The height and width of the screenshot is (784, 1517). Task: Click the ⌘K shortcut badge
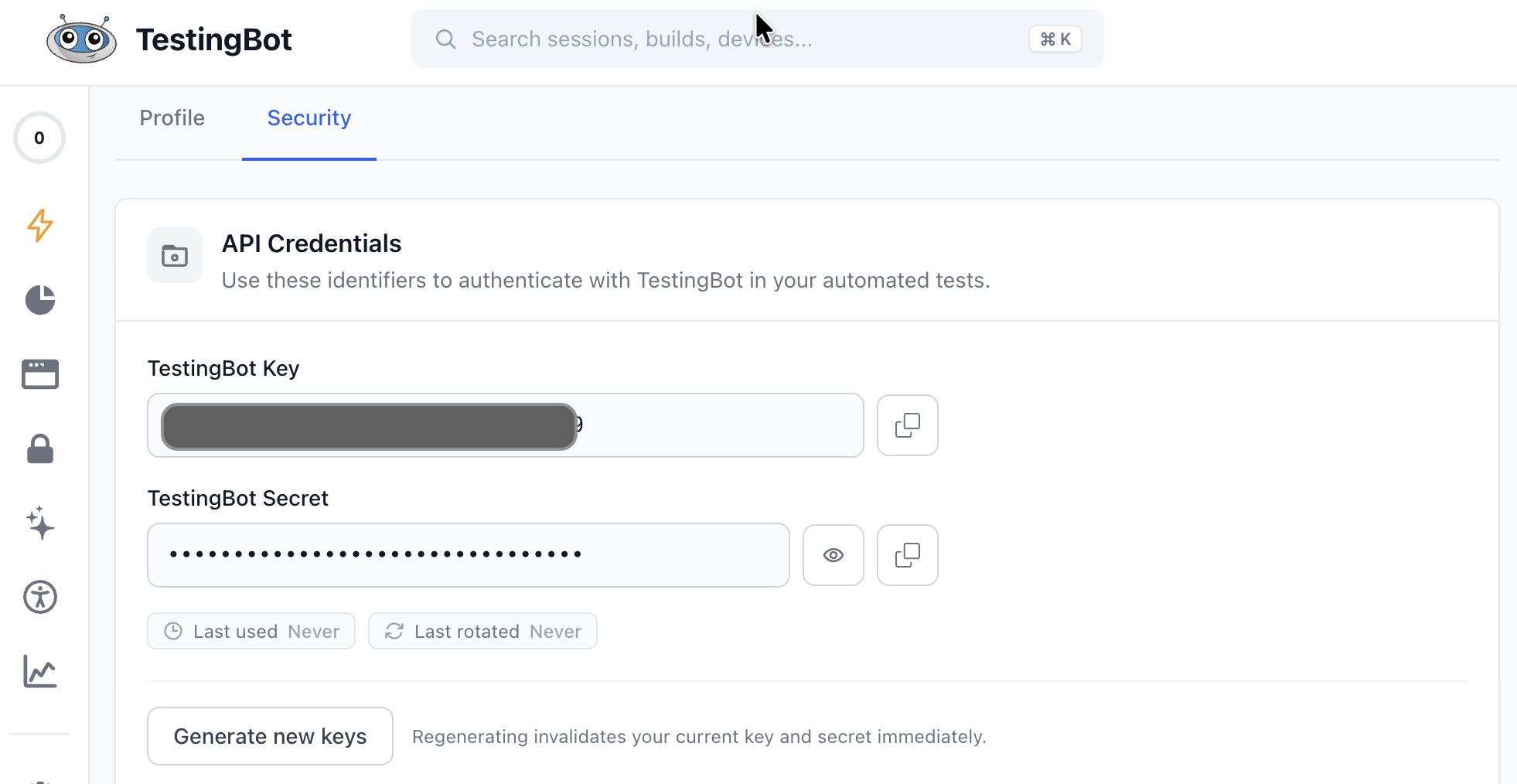[x=1055, y=39]
